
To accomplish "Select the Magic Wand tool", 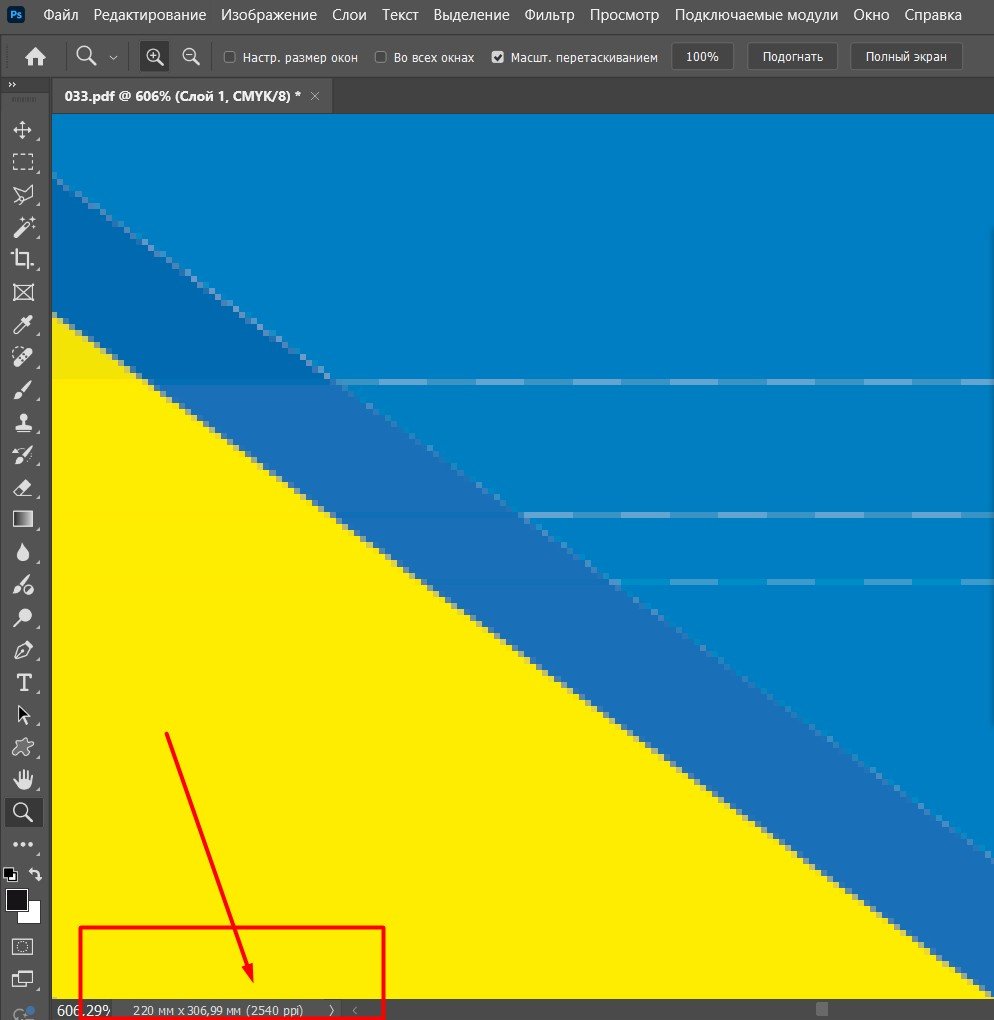I will [x=23, y=227].
